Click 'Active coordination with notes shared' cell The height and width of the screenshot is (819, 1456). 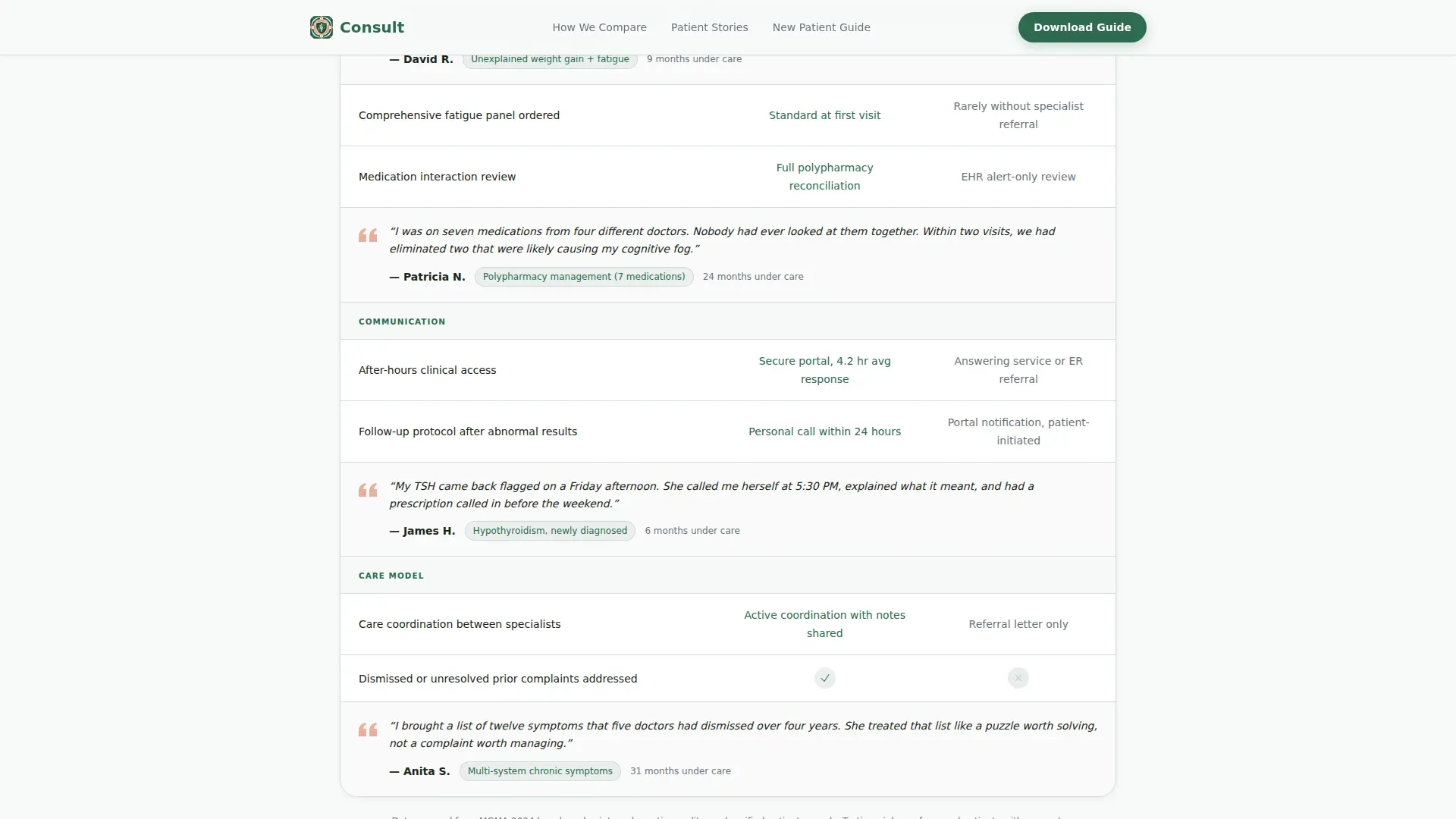pyautogui.click(x=824, y=624)
